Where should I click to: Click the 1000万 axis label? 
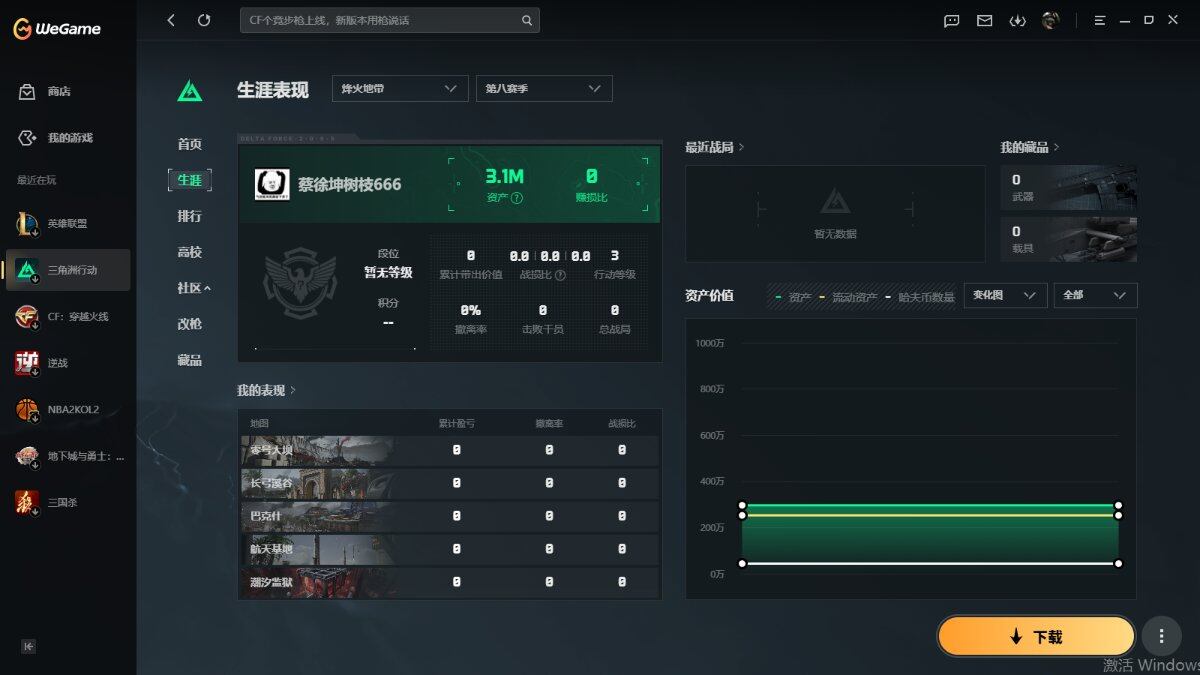709,343
